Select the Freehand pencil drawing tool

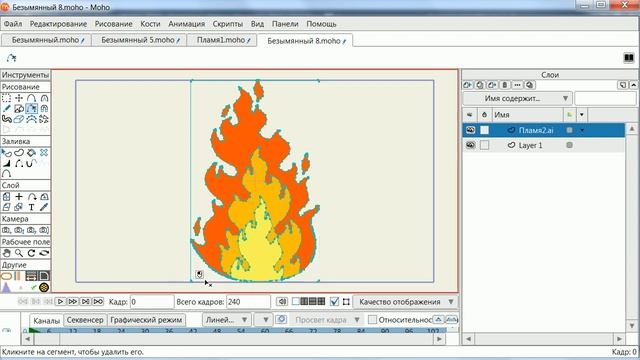pyautogui.click(x=7, y=109)
